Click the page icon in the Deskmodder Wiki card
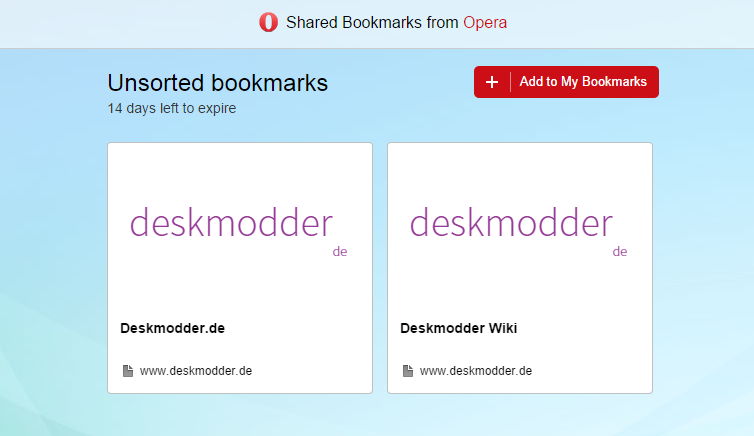This screenshot has height=436, width=754. click(x=407, y=371)
